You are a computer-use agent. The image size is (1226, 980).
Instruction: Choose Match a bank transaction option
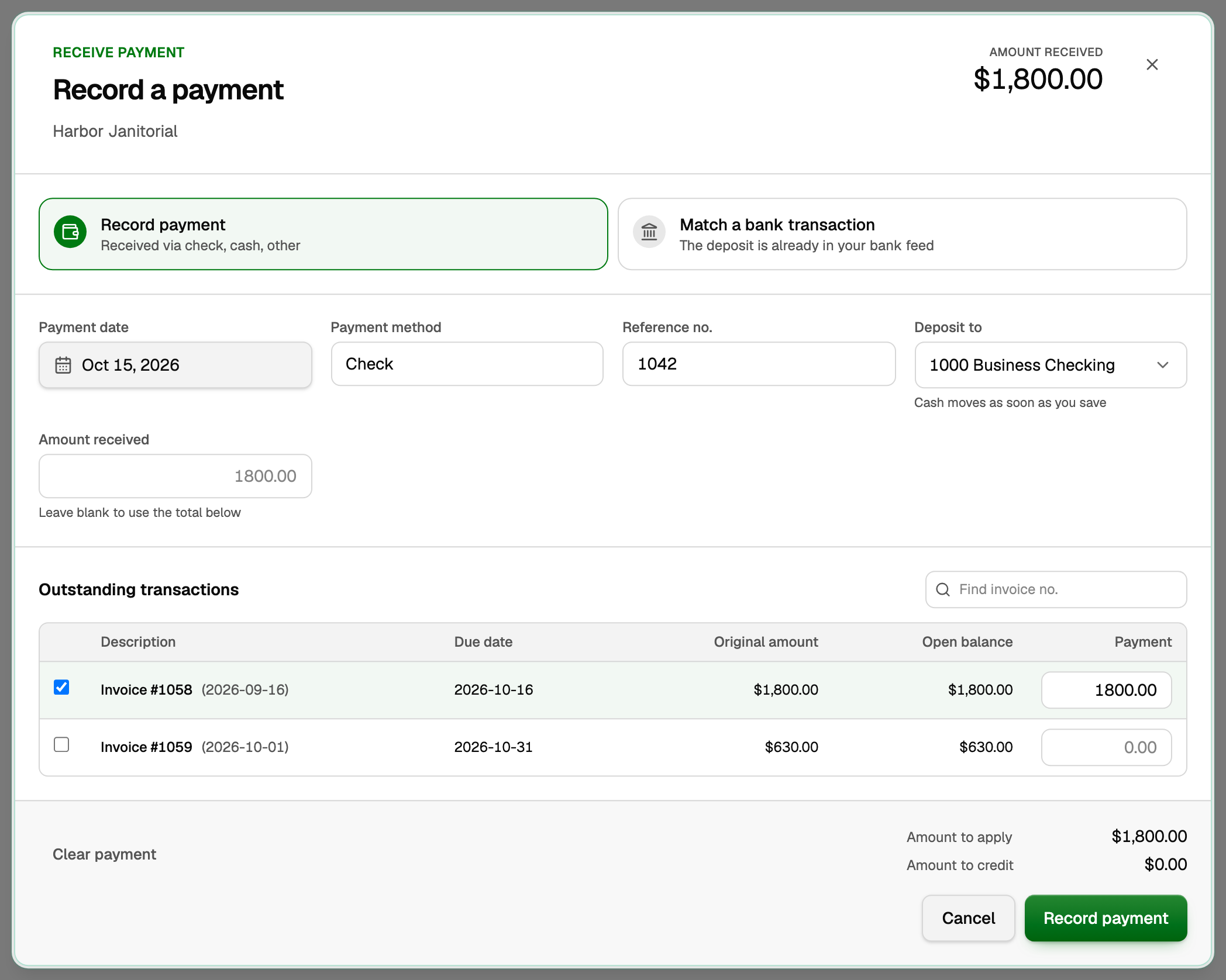[x=903, y=234]
